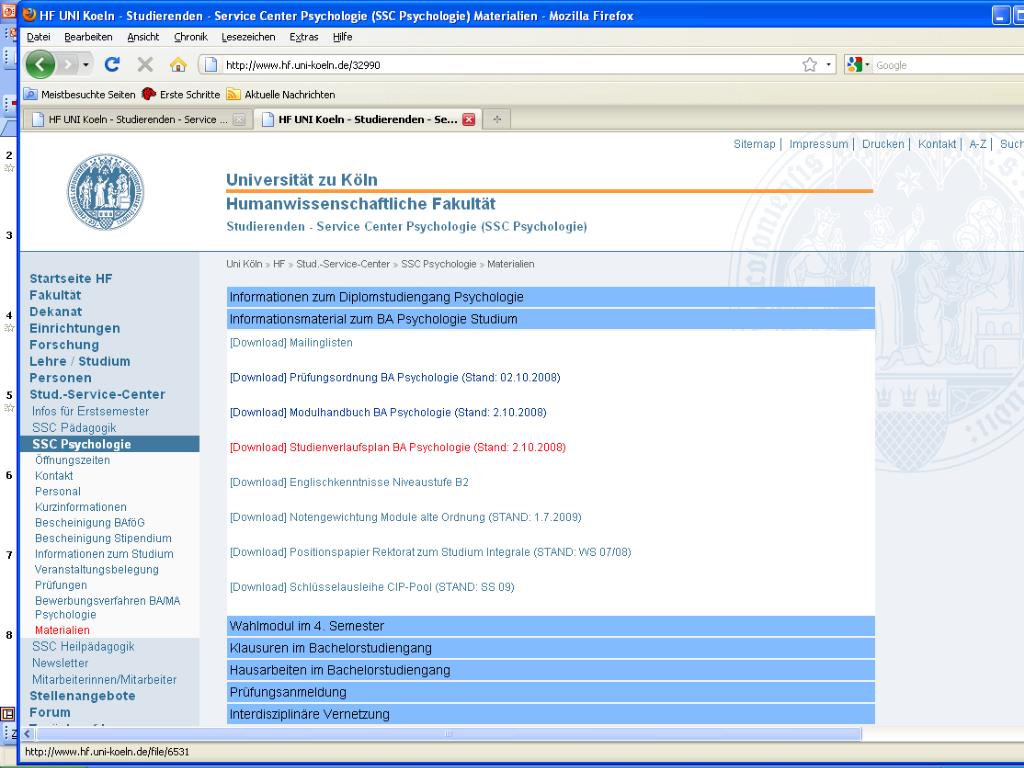Click the horizontal scrollbar left arrow

(27, 733)
